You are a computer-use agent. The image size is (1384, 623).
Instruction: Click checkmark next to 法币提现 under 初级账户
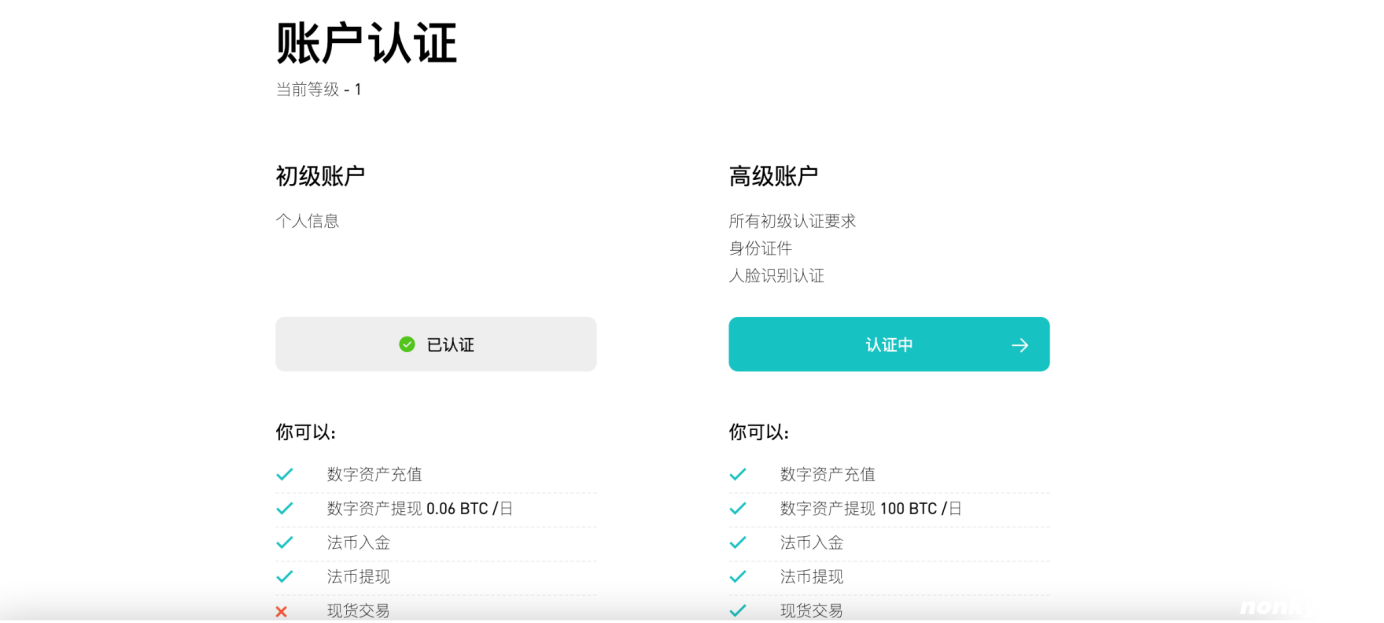pyautogui.click(x=285, y=576)
